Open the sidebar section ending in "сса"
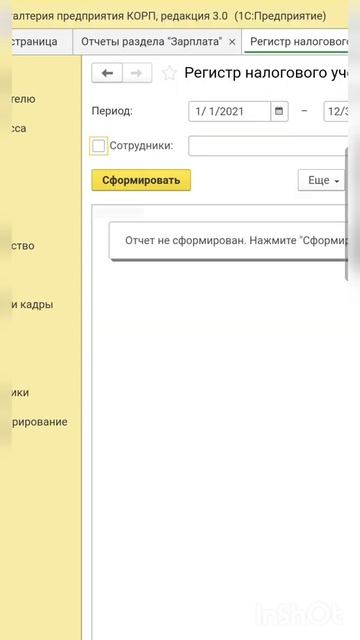This screenshot has width=360, height=640. tap(19, 129)
